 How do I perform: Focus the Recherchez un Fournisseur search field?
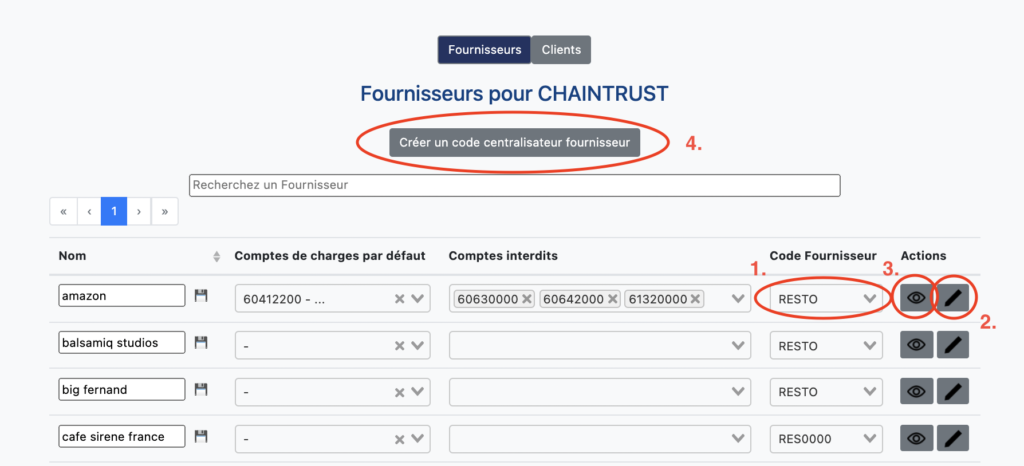click(x=515, y=185)
